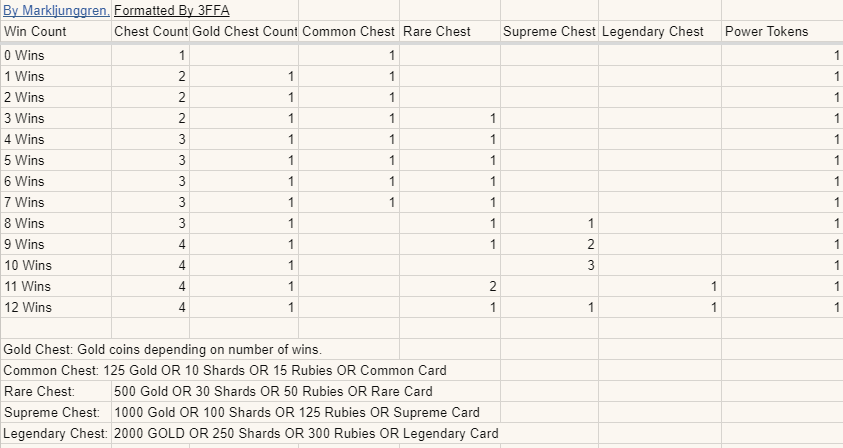The width and height of the screenshot is (843, 448).
Task: Click the Supreme Chest column header
Action: 549,32
